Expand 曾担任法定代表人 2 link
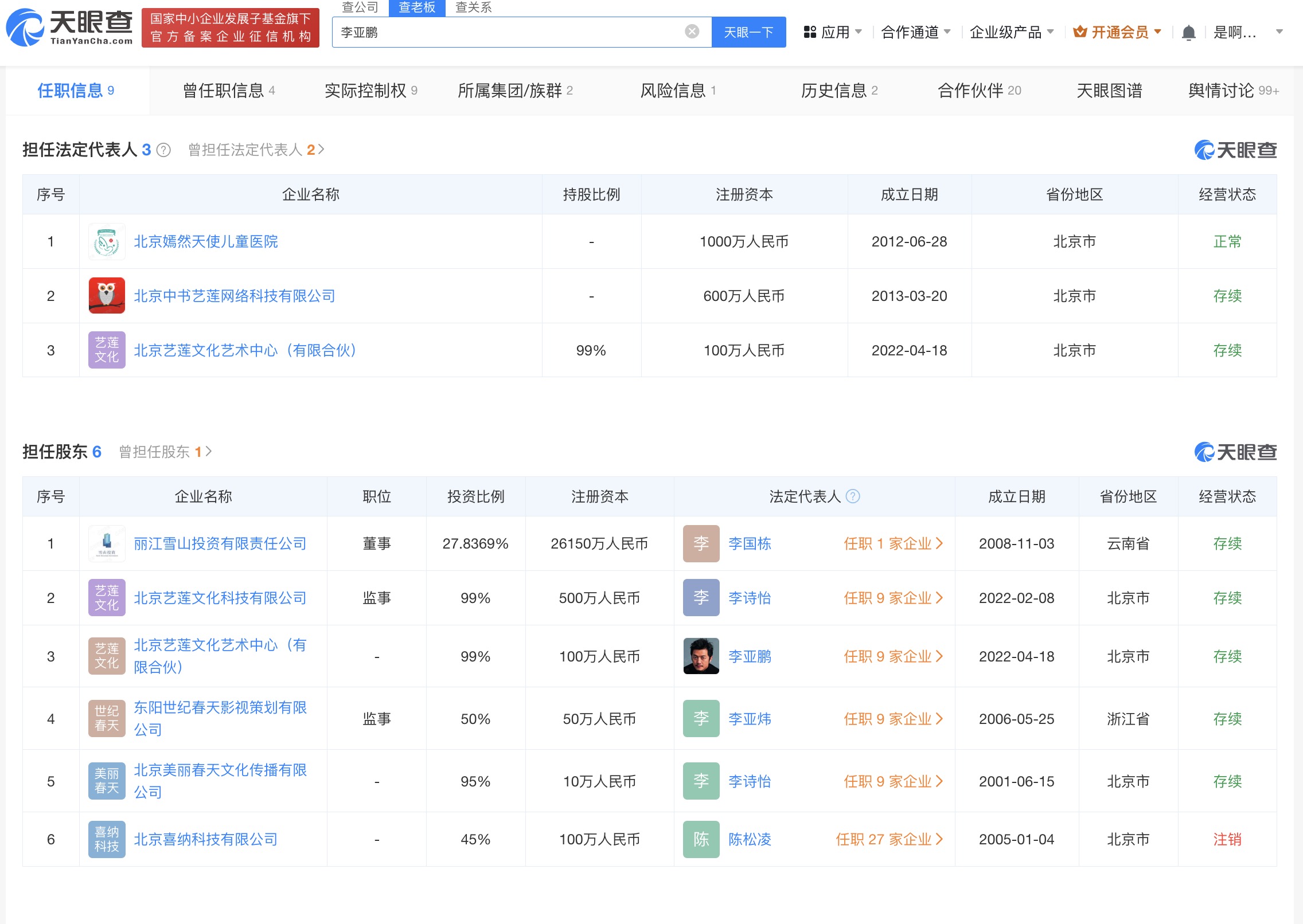1303x924 pixels. 256,150
